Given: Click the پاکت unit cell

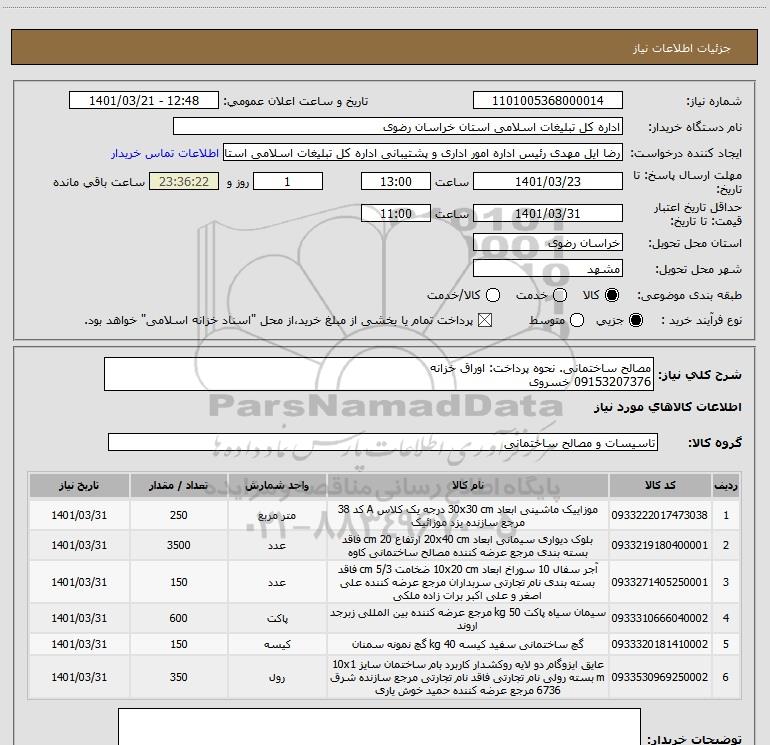Looking at the screenshot, I should coord(277,618).
